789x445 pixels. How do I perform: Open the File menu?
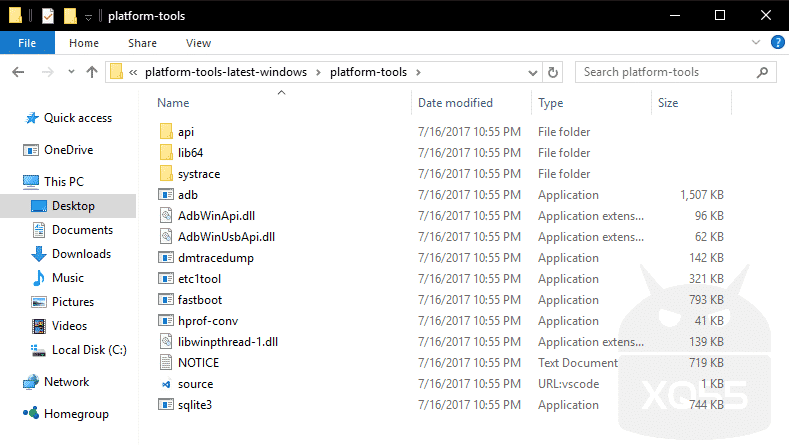click(x=27, y=43)
